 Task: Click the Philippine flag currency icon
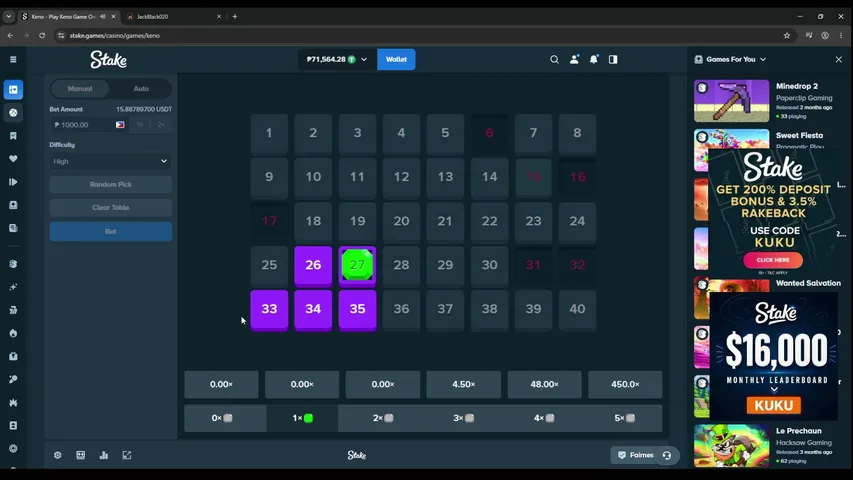120,125
